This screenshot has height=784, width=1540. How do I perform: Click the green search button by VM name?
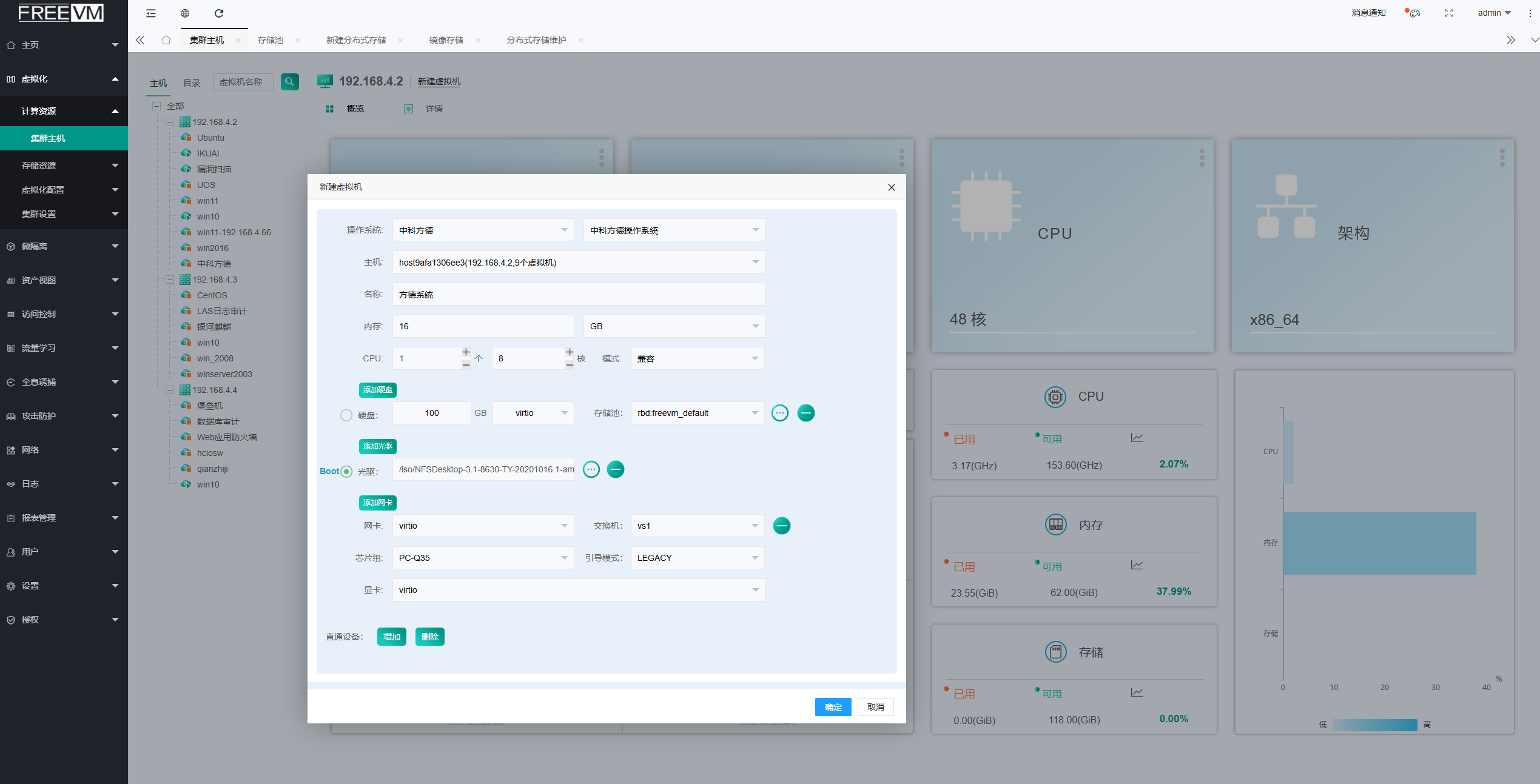pos(289,81)
